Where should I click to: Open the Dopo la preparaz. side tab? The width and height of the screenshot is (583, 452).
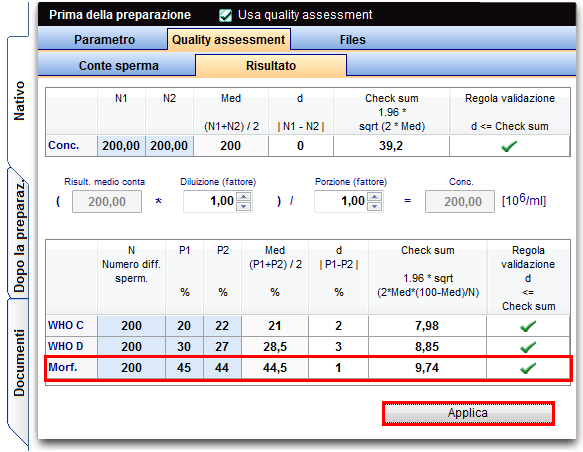coord(19,236)
